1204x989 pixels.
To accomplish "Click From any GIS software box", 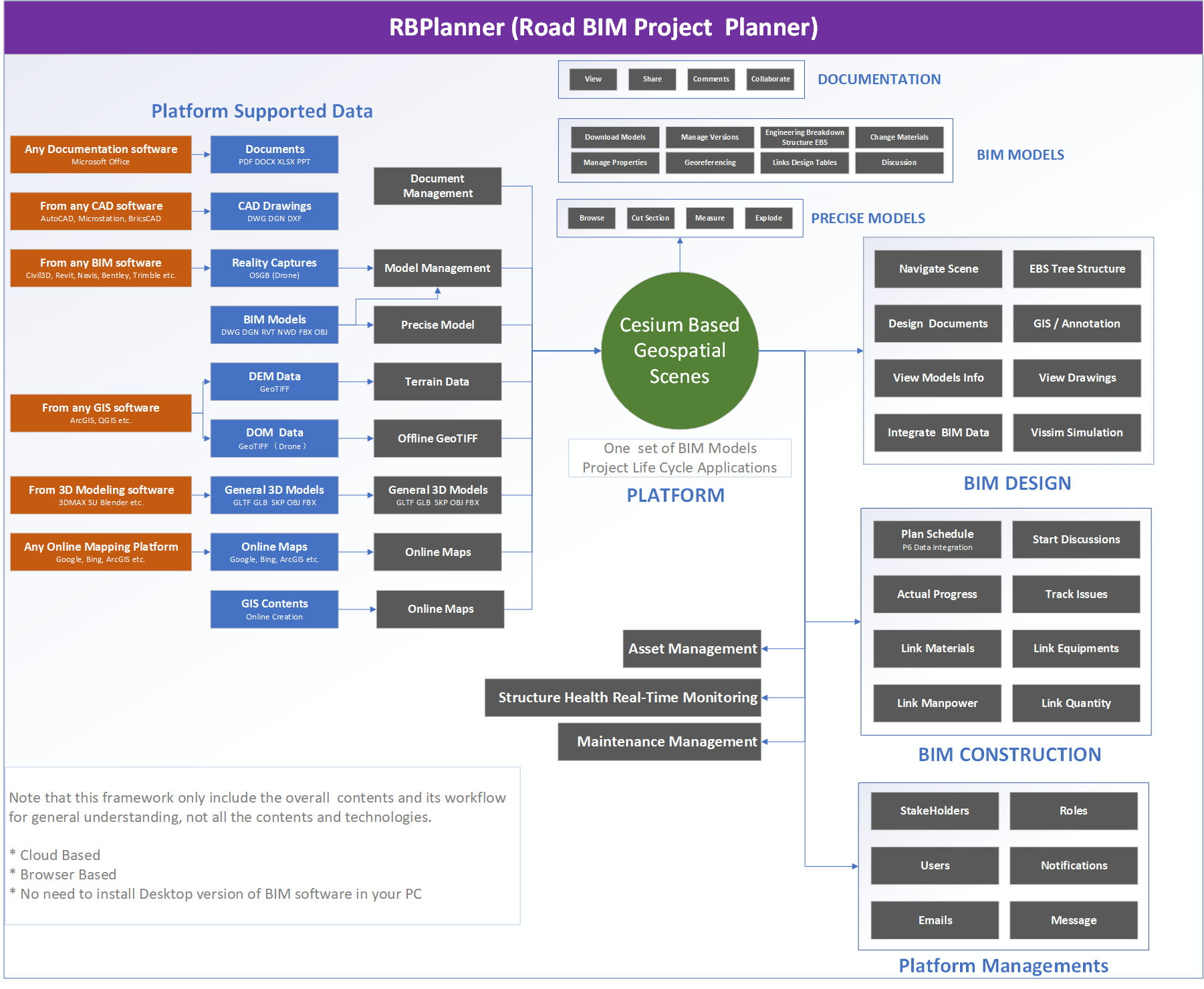I will tap(101, 413).
